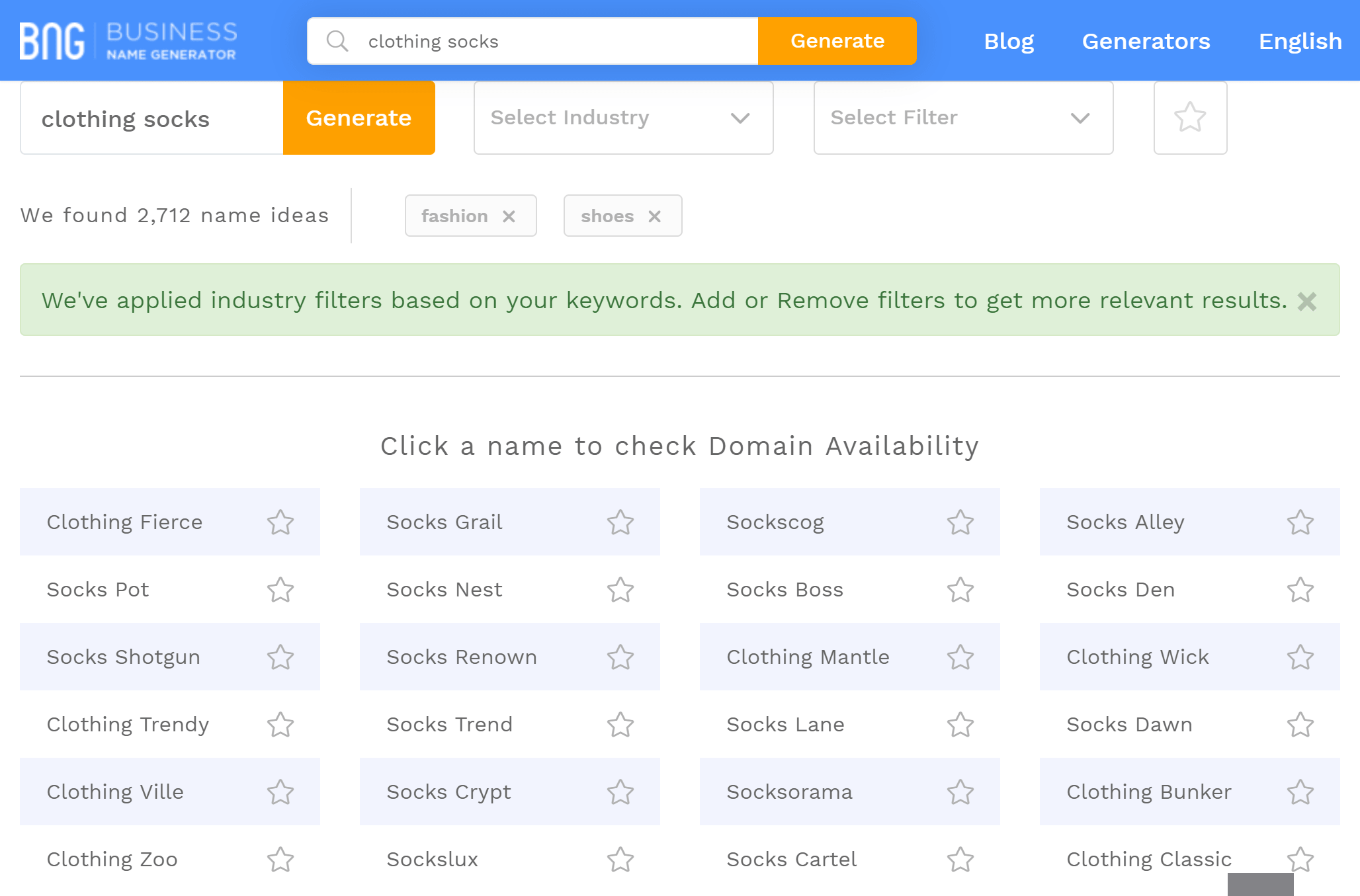The image size is (1360, 896).
Task: Click the star icon next to Socks Boss
Action: (961, 589)
